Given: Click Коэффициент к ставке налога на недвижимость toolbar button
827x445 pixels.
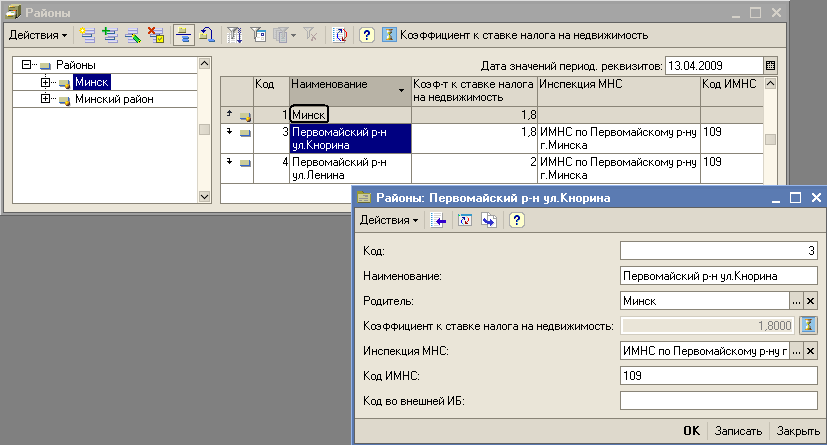Looking at the screenshot, I should point(516,35).
